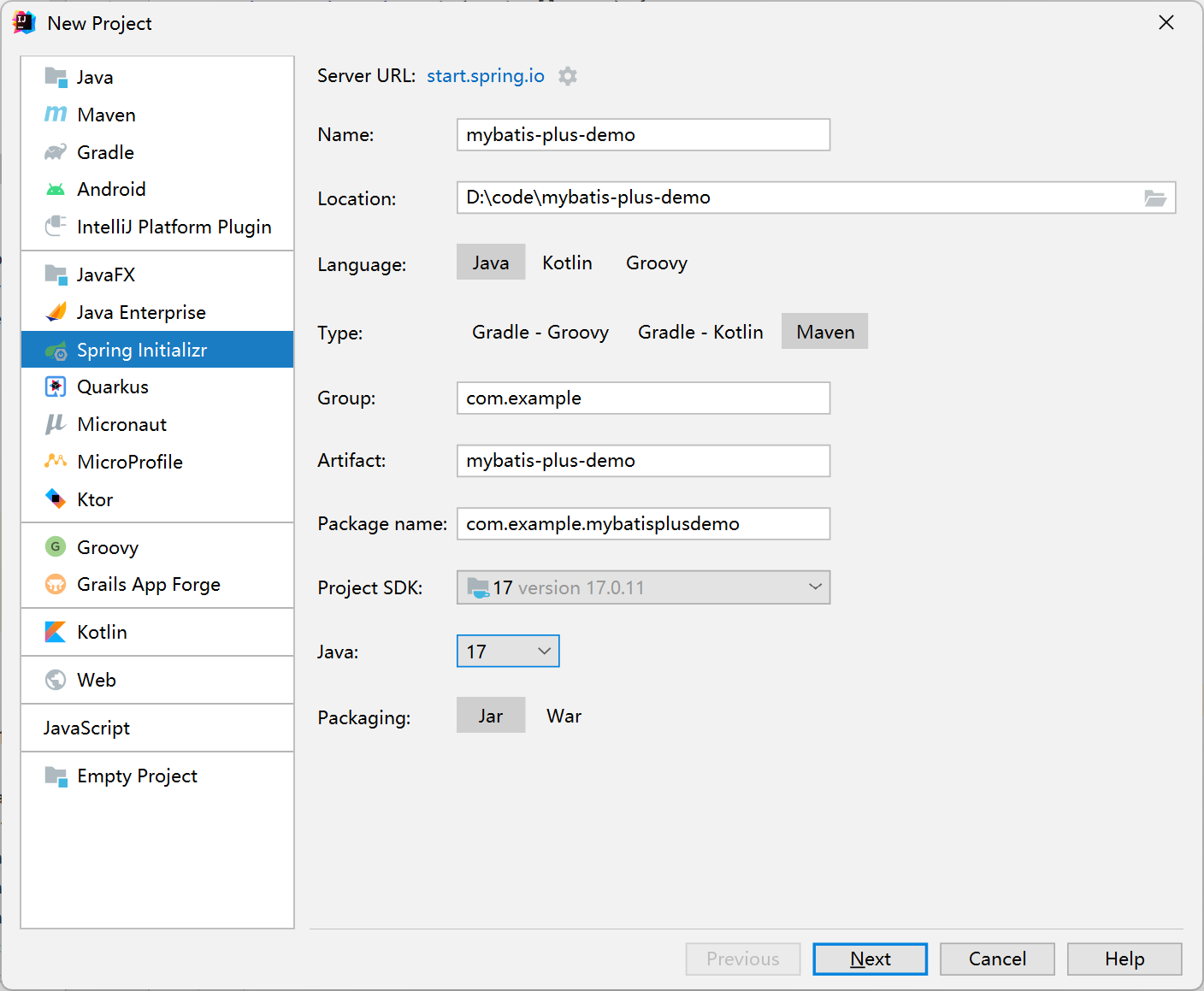Expand the Java version dropdown

(508, 652)
